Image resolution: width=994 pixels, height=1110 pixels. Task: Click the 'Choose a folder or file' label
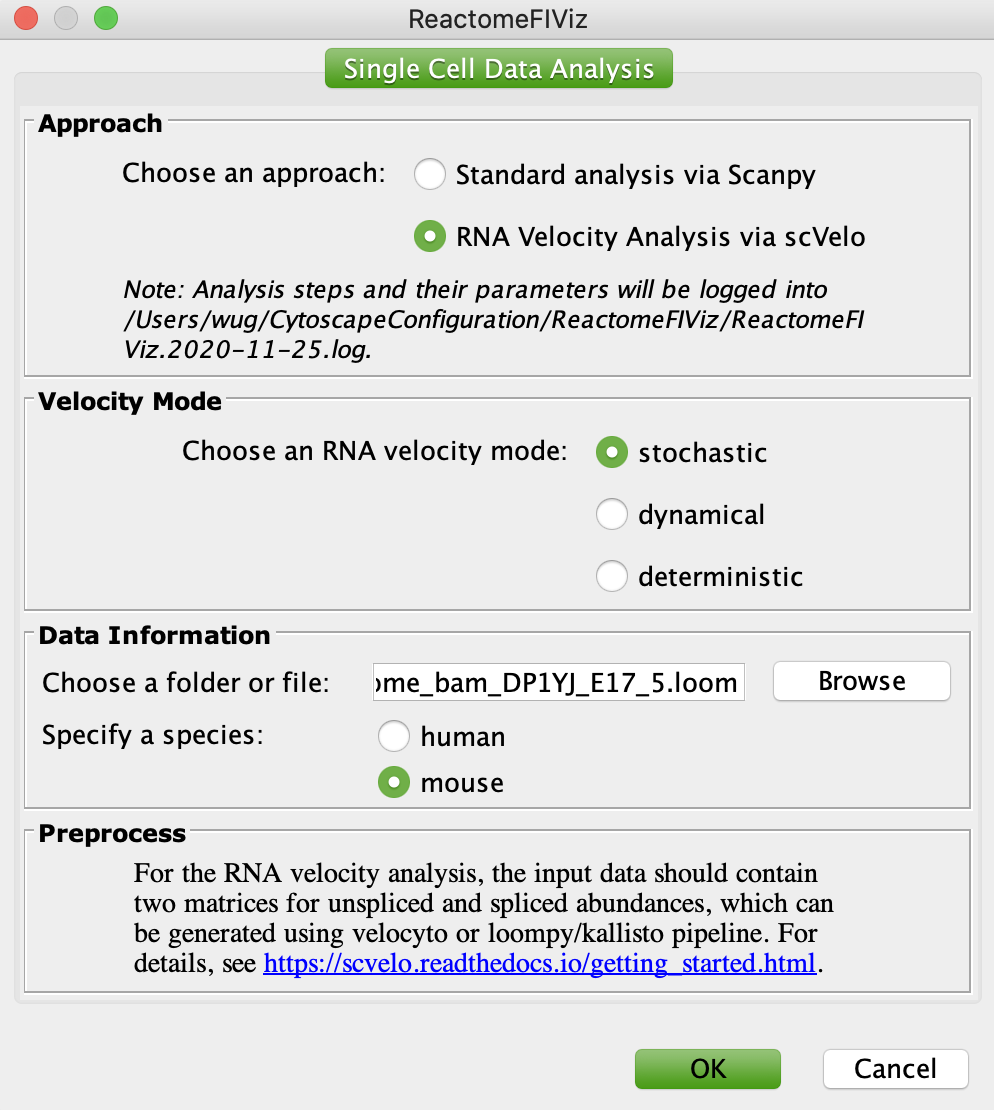[x=185, y=683]
